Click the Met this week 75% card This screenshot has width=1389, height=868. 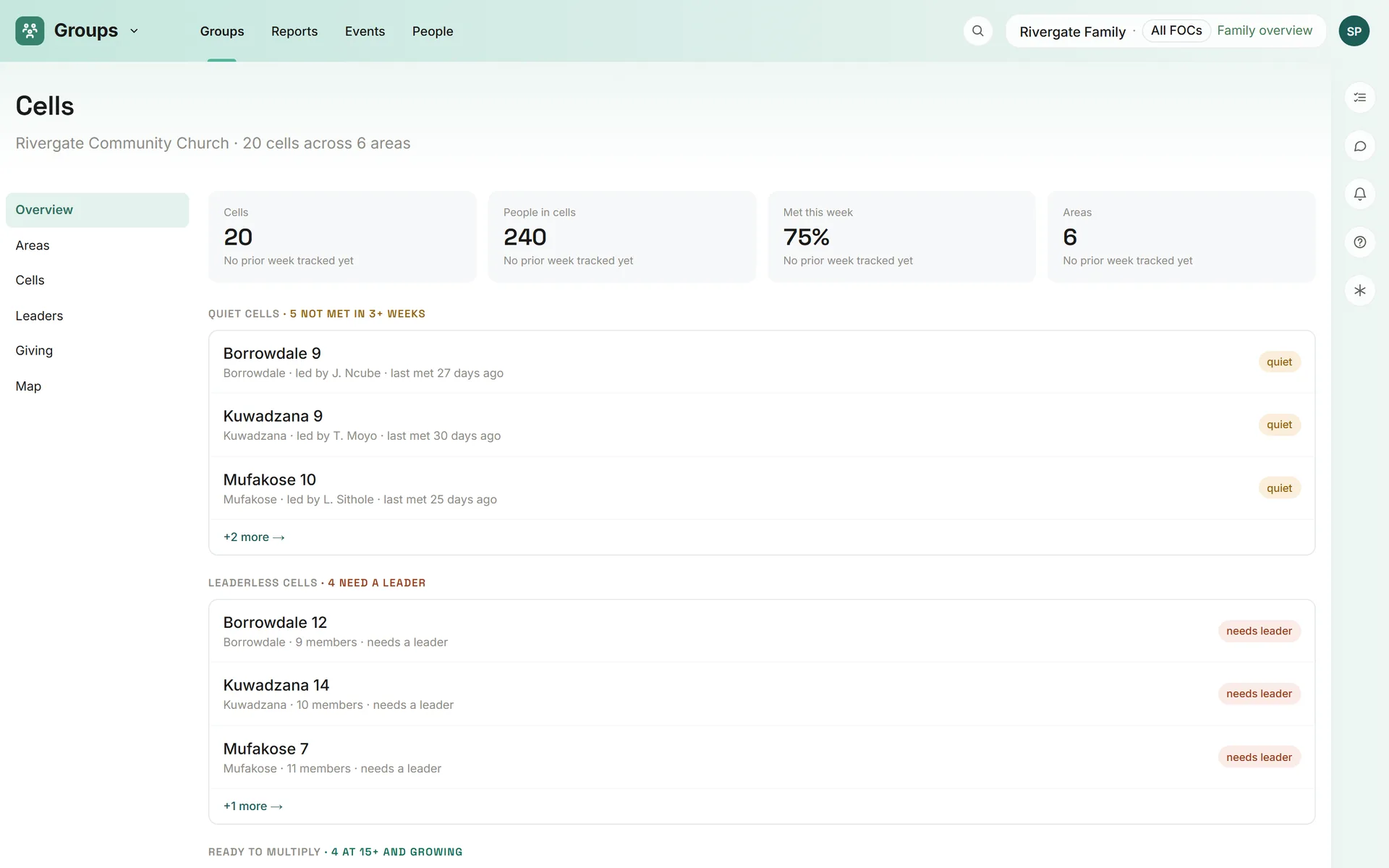click(x=901, y=237)
